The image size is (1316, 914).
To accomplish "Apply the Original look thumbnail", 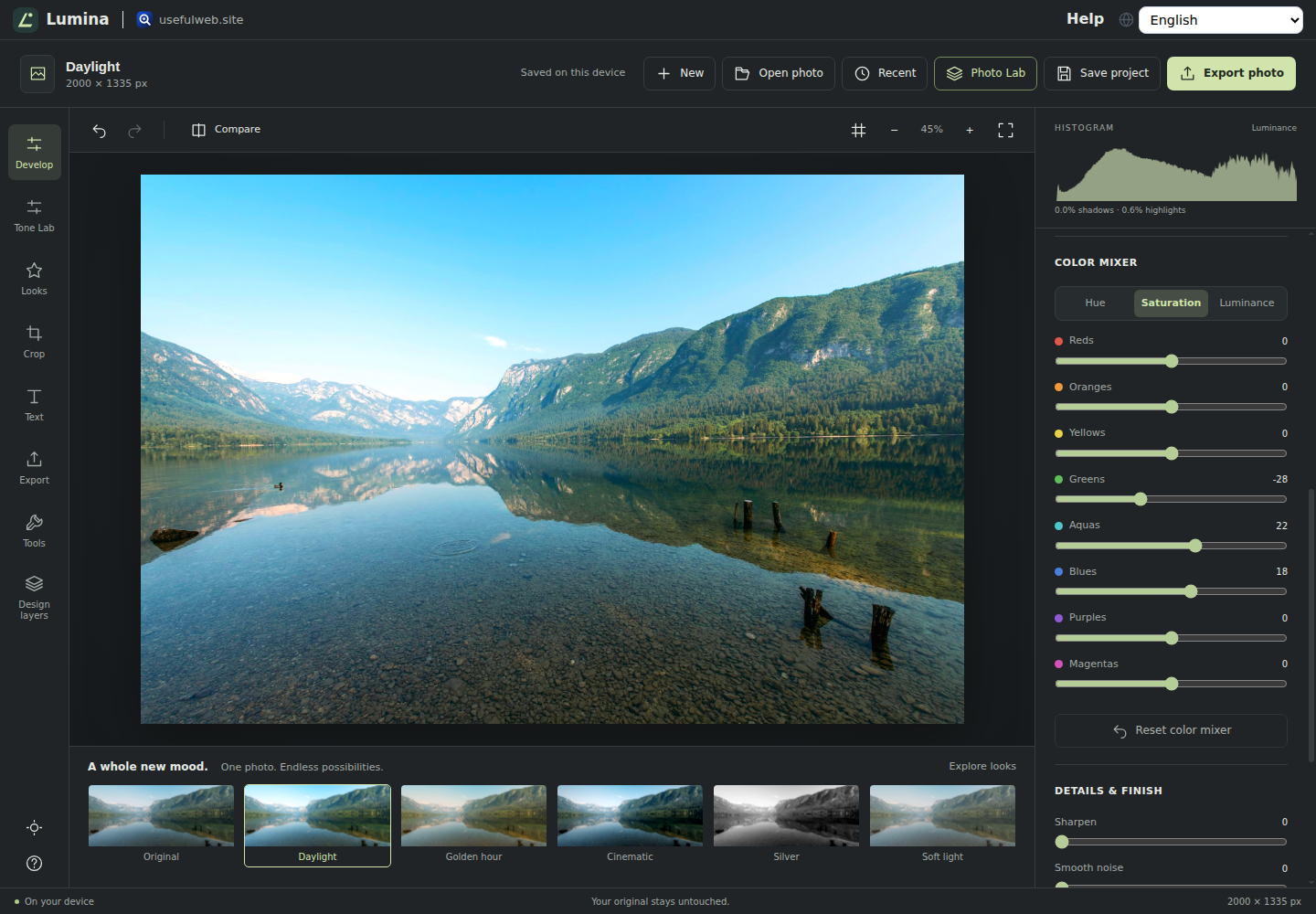I will (x=161, y=825).
